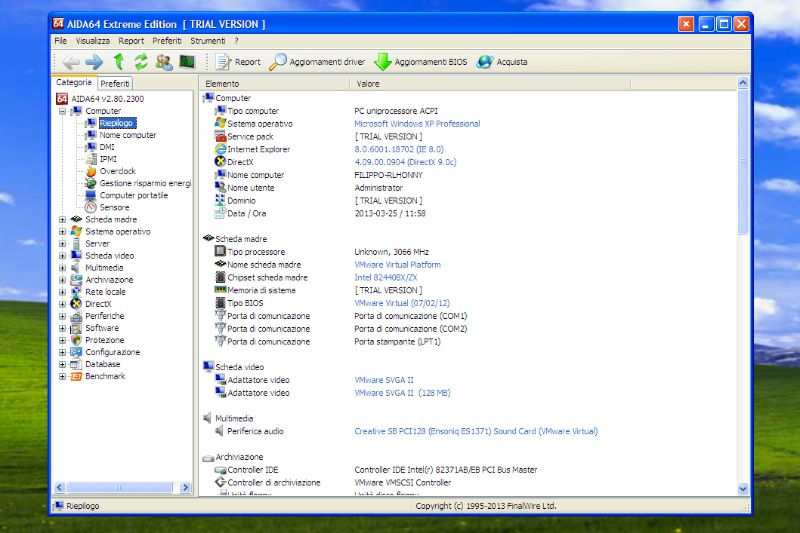Open the users icon in toolbar
800x533 pixels.
tap(164, 62)
